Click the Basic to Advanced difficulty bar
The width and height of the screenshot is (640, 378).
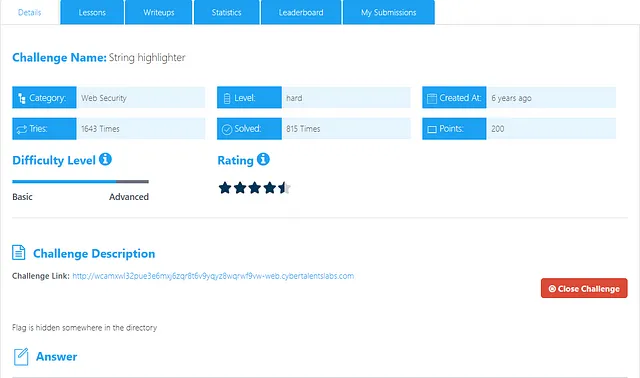(x=80, y=182)
